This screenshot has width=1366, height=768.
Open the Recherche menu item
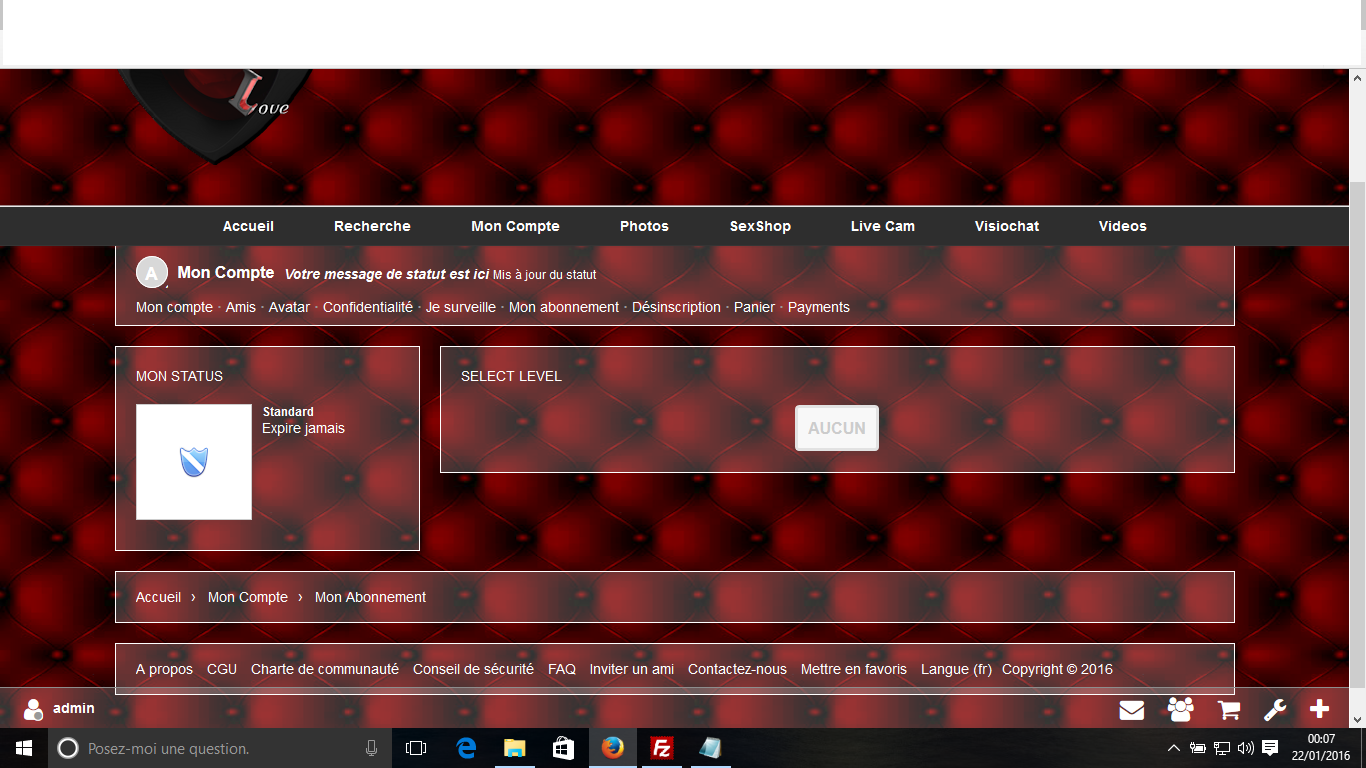[x=372, y=226]
